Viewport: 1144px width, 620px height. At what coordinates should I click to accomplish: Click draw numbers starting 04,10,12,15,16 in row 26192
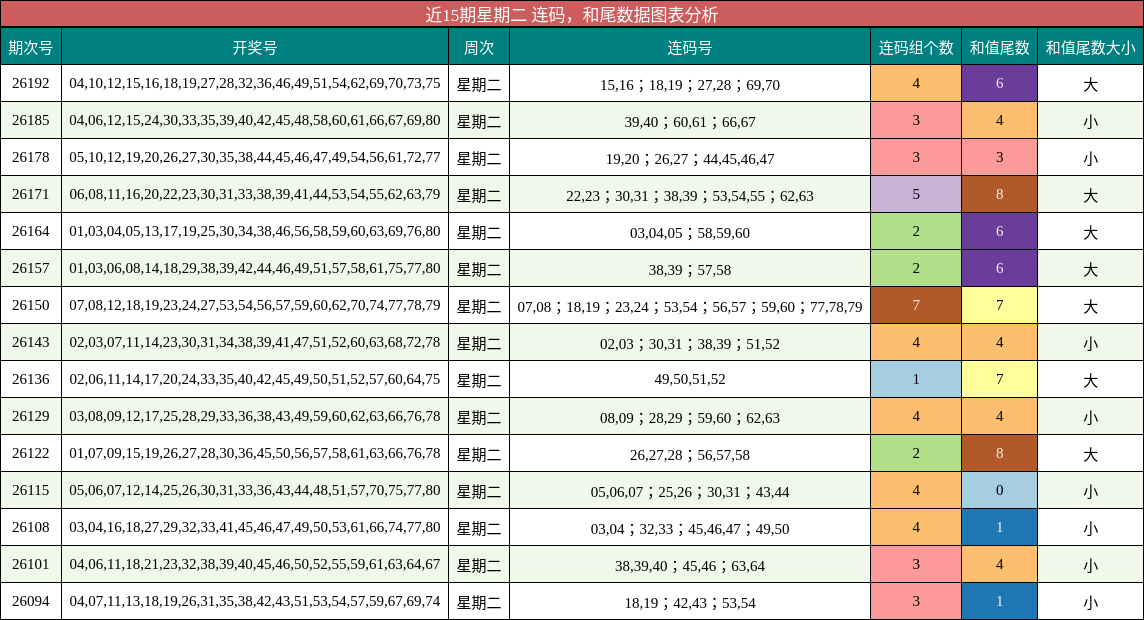[x=255, y=83]
